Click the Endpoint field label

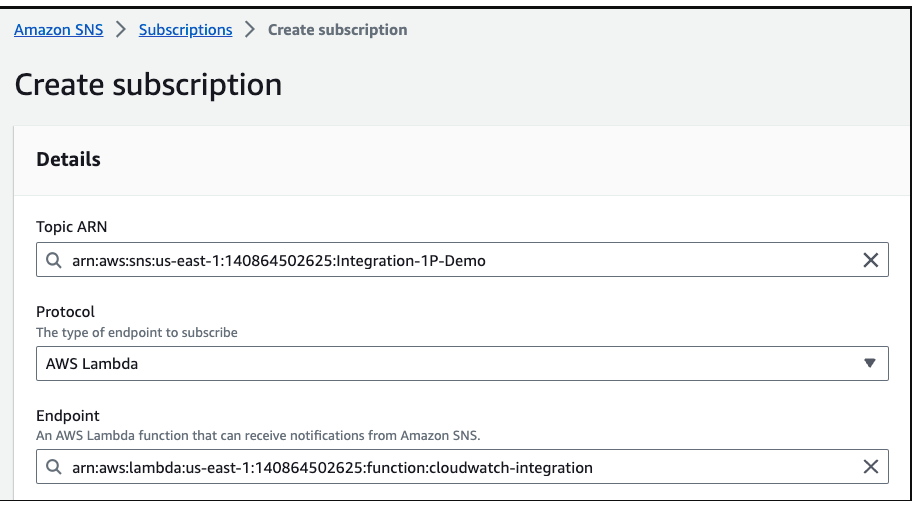click(x=68, y=415)
